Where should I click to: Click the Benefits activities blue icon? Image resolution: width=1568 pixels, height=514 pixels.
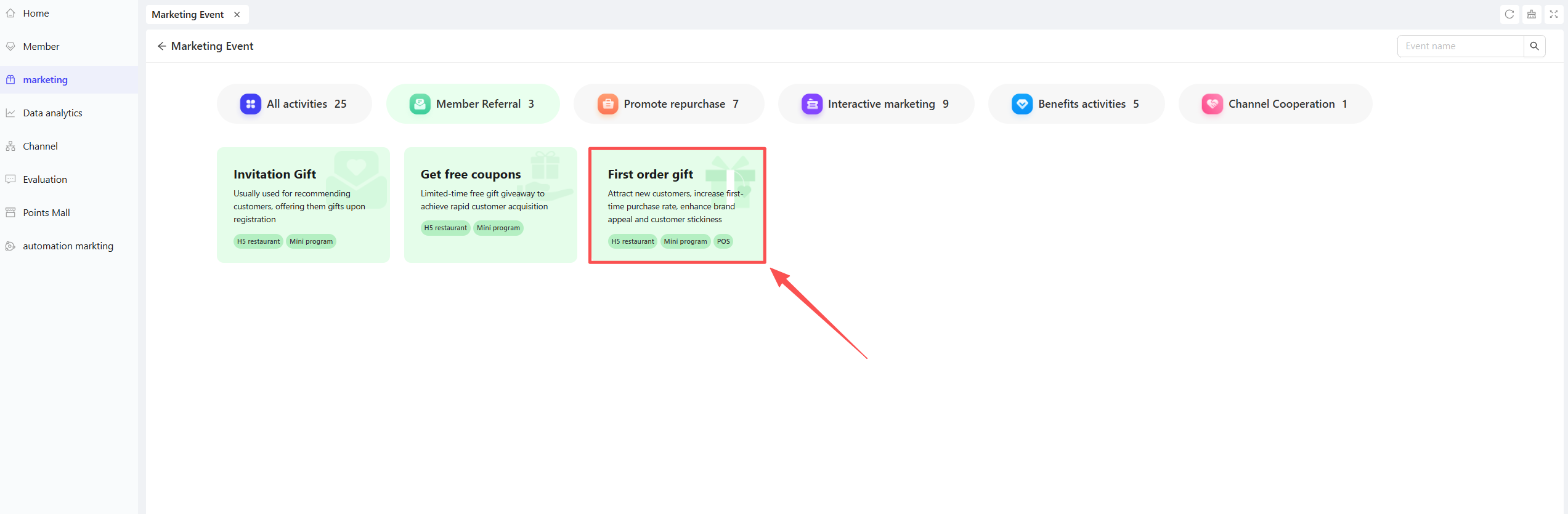tap(1022, 104)
